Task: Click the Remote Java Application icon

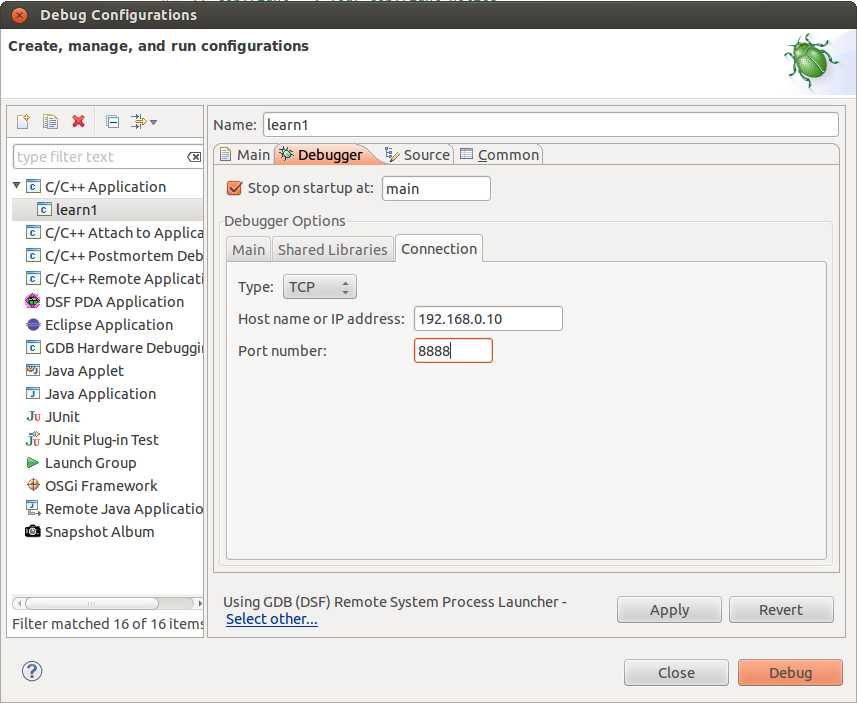Action: click(33, 508)
